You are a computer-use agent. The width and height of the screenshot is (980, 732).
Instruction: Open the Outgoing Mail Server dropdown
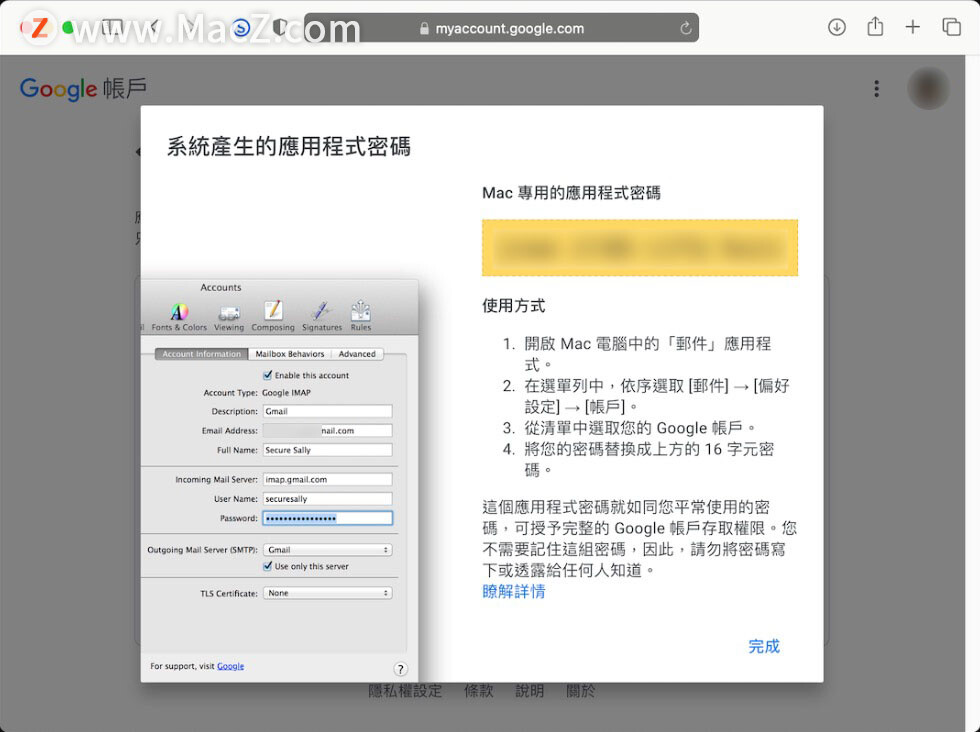328,550
